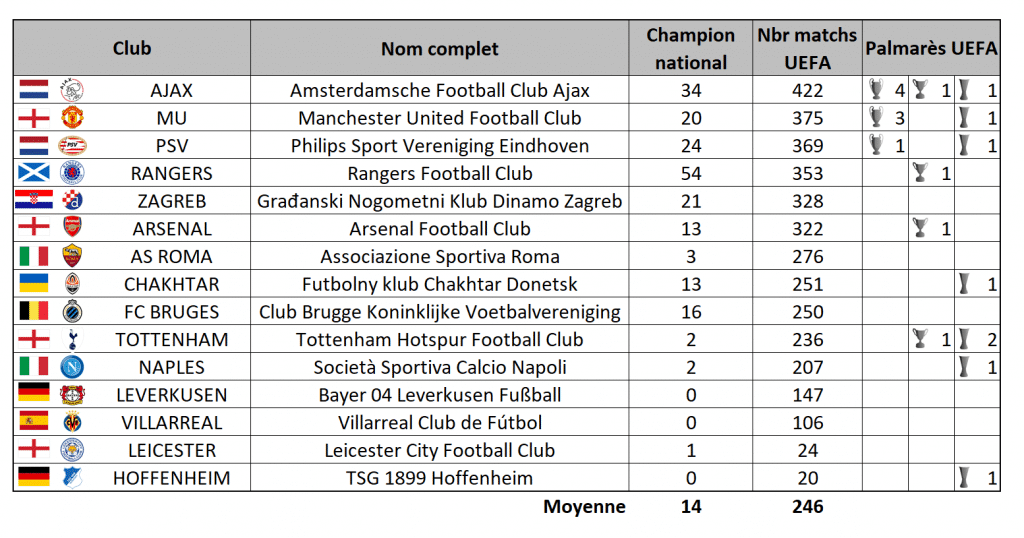Click the "Palmarès UEFA" header cell

pos(931,48)
